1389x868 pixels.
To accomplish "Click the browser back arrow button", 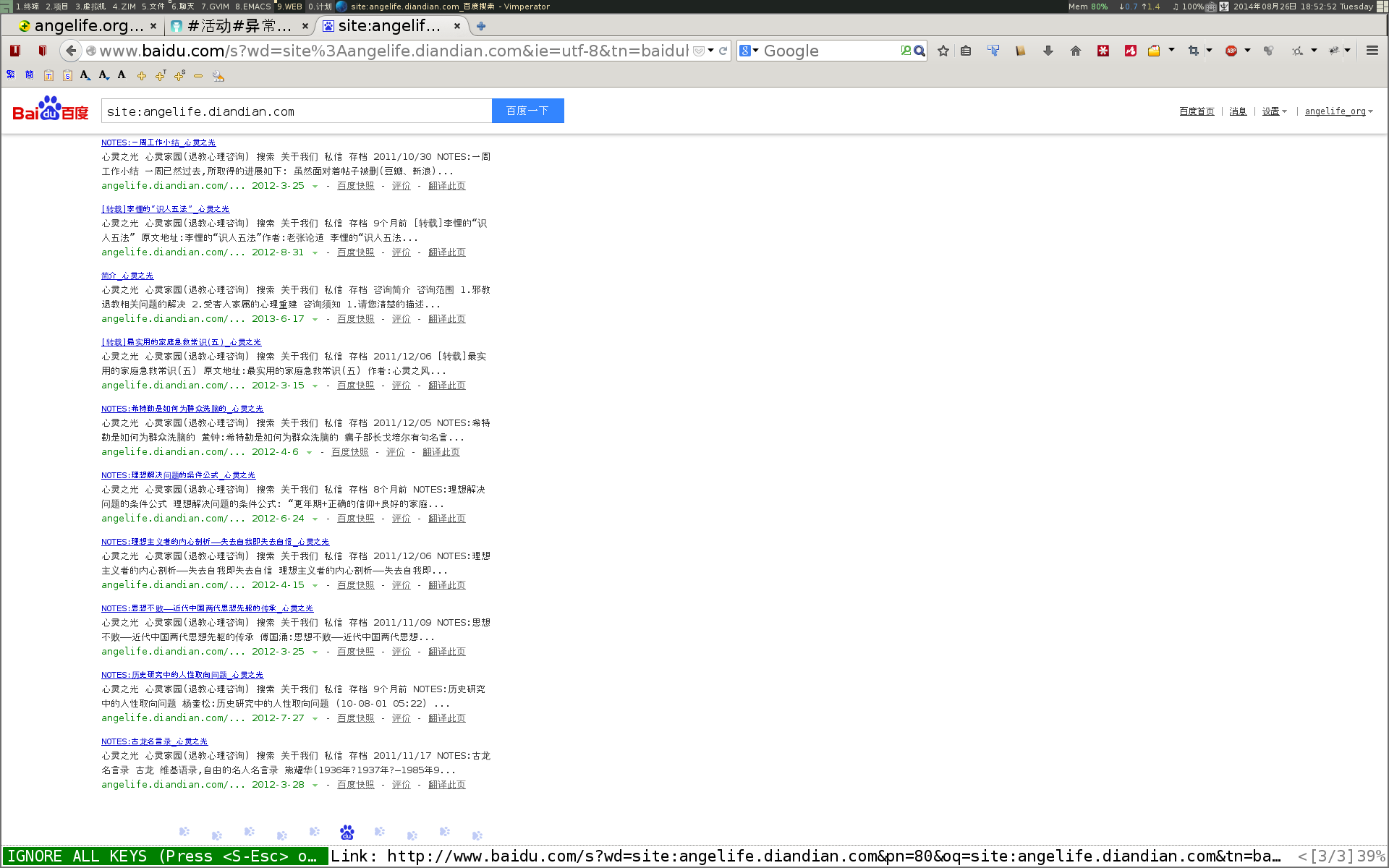I will click(x=71, y=51).
